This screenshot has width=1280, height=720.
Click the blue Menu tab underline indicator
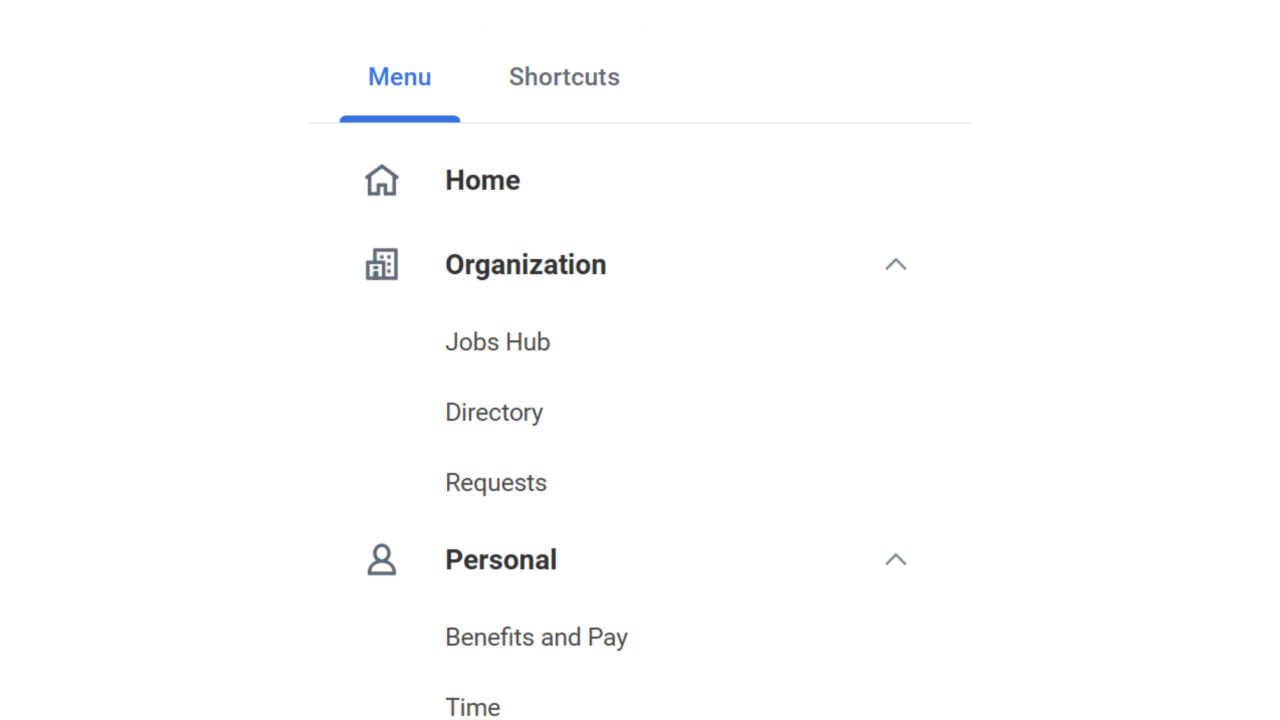tap(399, 120)
